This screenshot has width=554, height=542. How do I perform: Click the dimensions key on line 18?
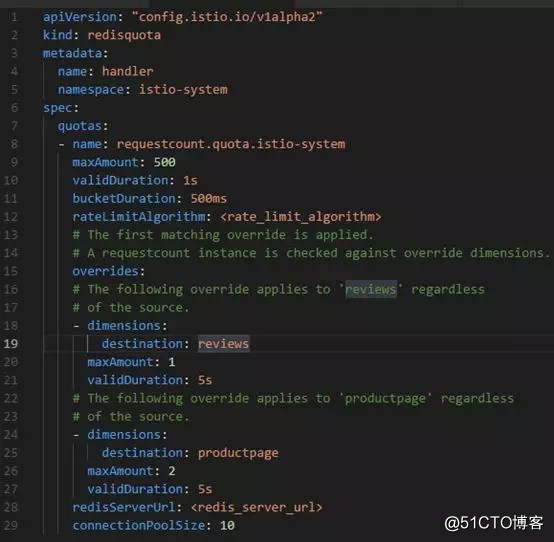pos(124,326)
